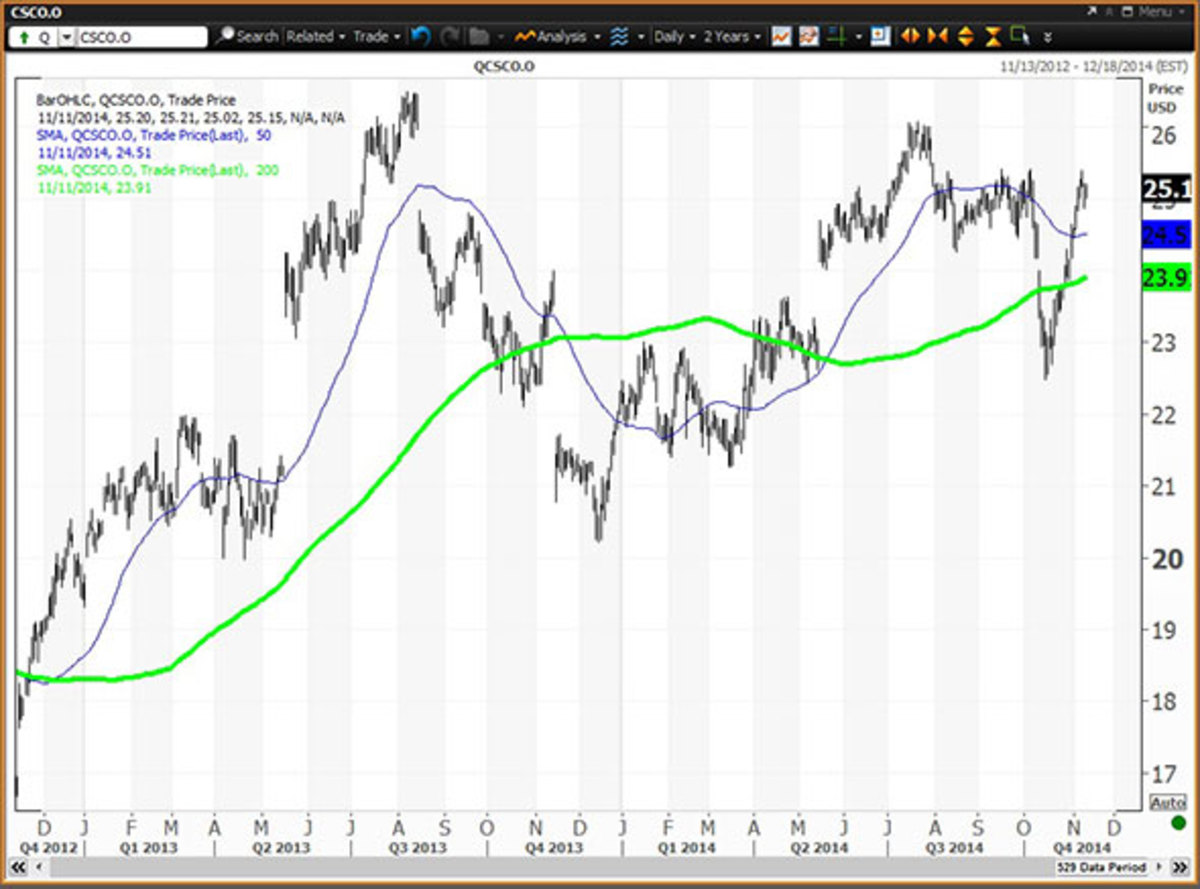
Task: Click the double-arrow scroll-to-end button
Action: (x=1181, y=866)
